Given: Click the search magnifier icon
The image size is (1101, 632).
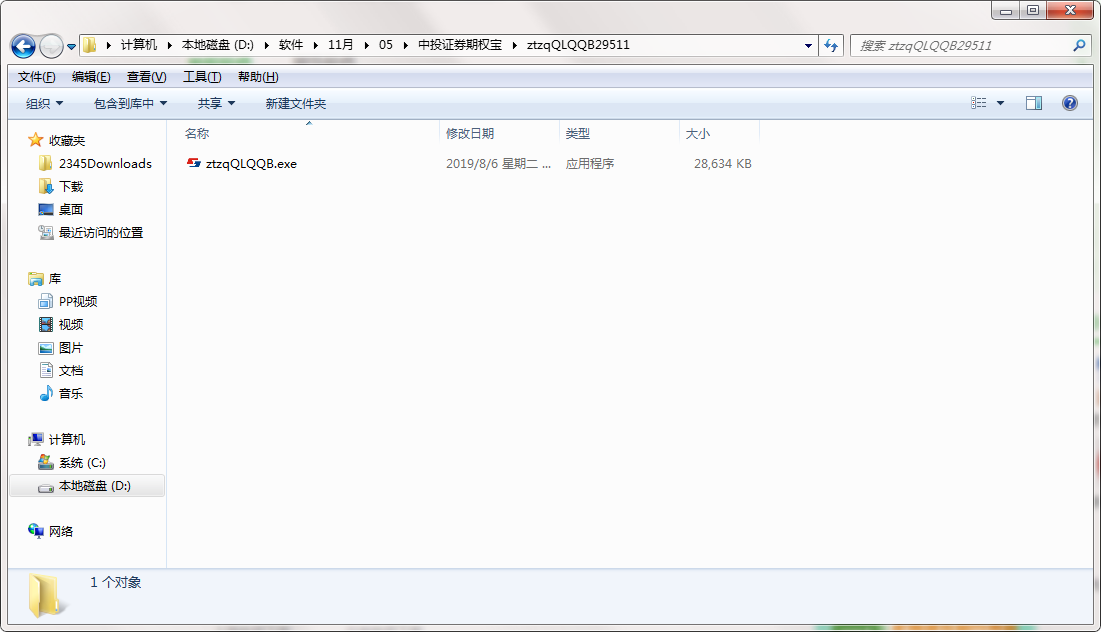Looking at the screenshot, I should [x=1079, y=46].
